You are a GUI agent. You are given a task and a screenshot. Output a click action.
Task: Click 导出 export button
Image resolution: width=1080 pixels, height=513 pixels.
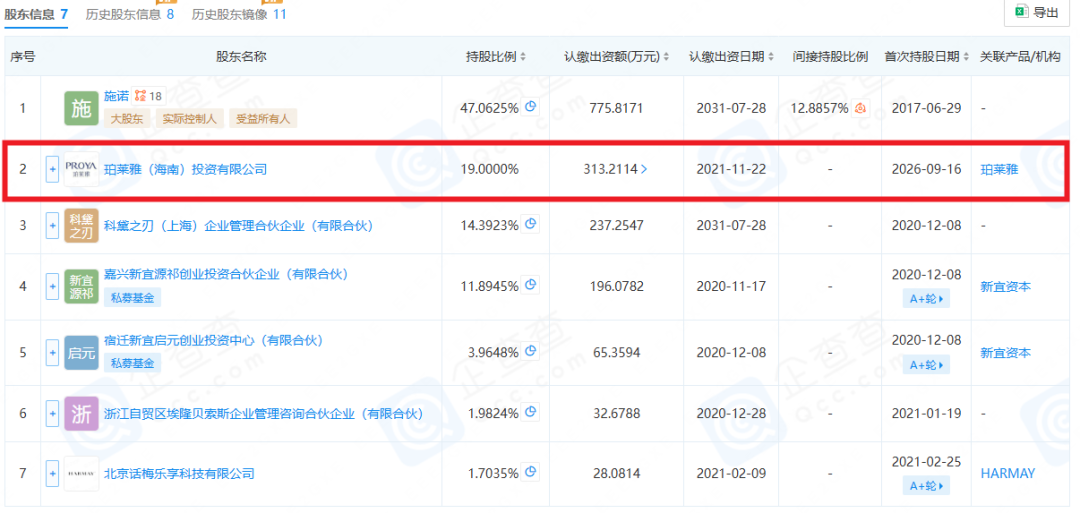coord(1039,12)
